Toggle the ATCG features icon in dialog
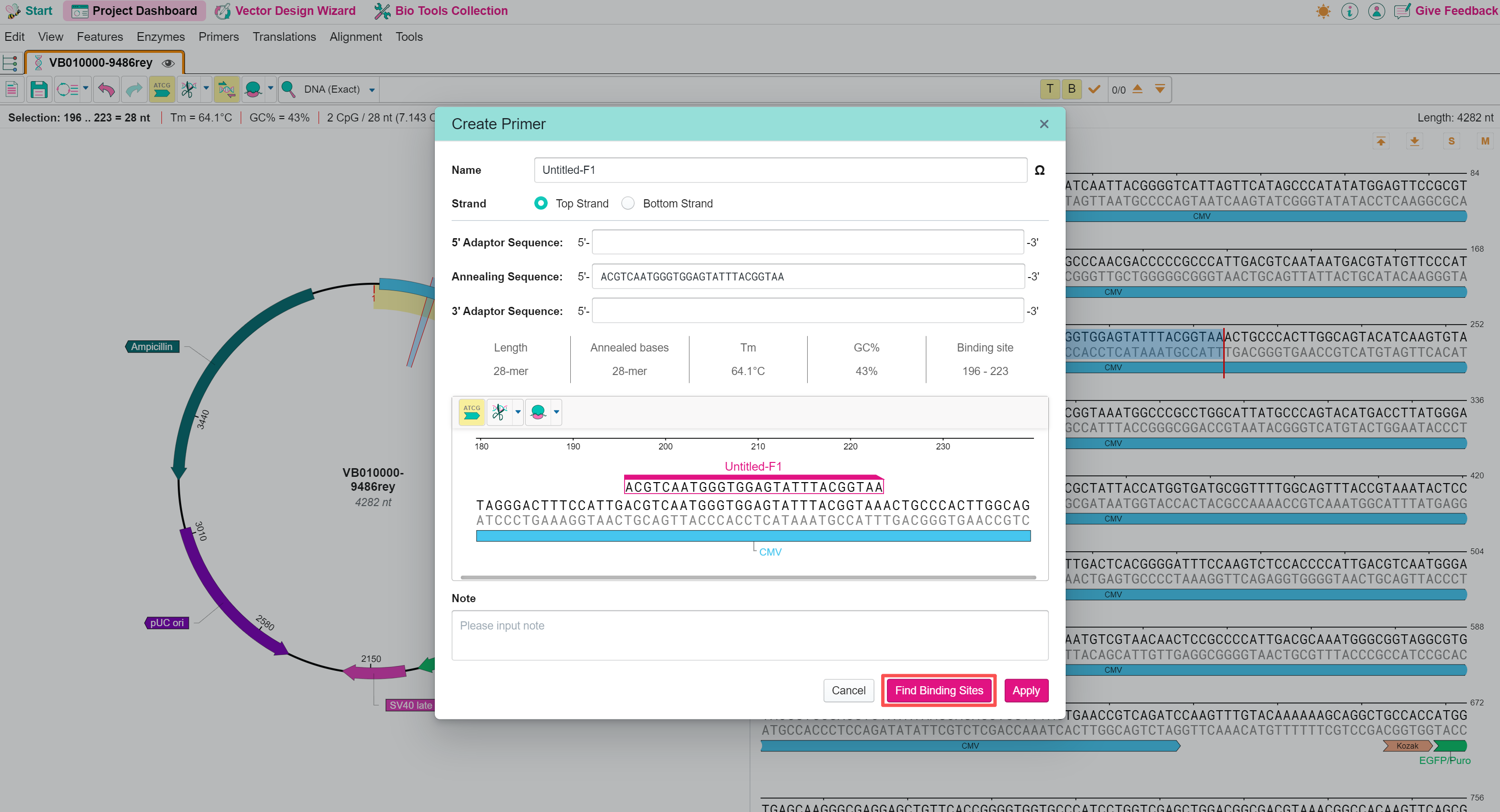This screenshot has height=812, width=1500. 472,412
